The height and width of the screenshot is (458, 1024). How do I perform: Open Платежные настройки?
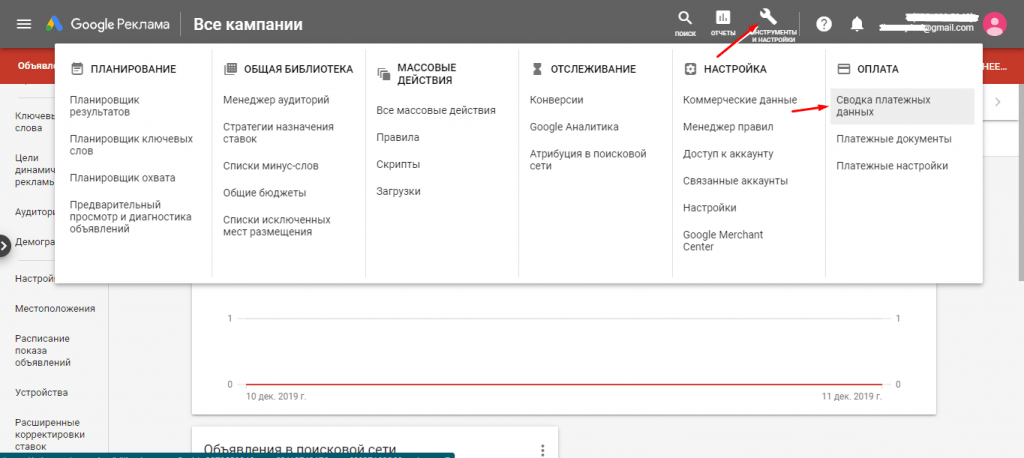coord(892,166)
